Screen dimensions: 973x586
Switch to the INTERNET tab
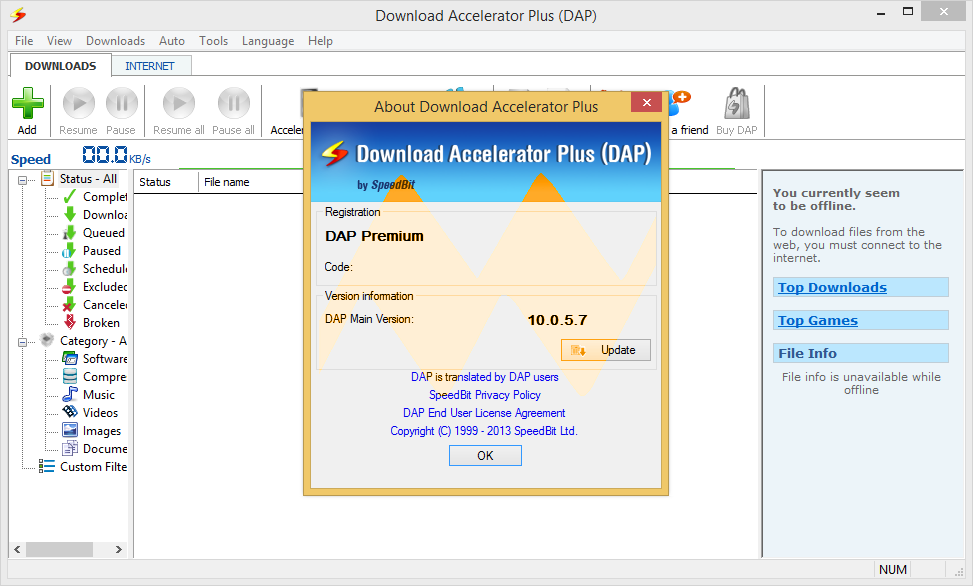[150, 66]
